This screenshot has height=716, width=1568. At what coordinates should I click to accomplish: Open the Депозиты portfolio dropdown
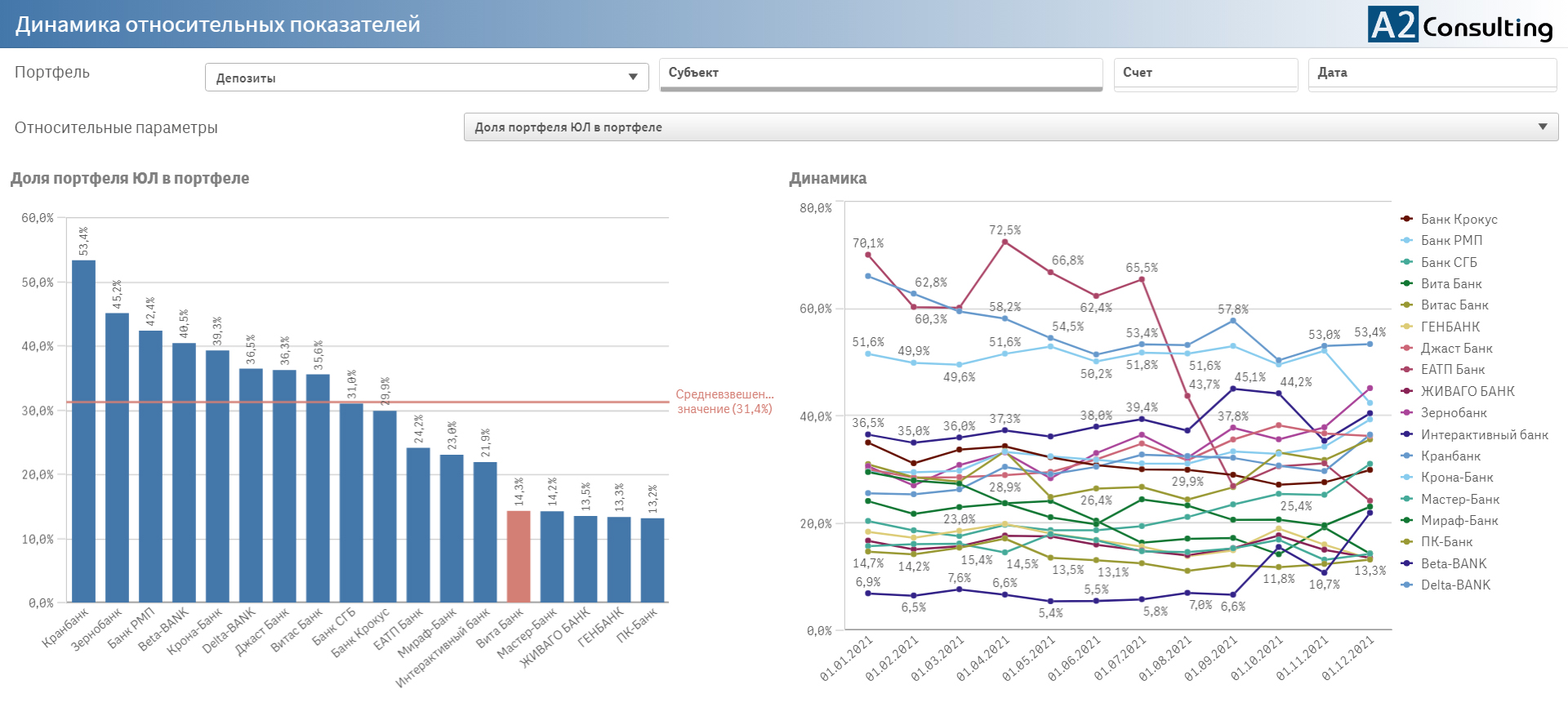click(x=426, y=78)
